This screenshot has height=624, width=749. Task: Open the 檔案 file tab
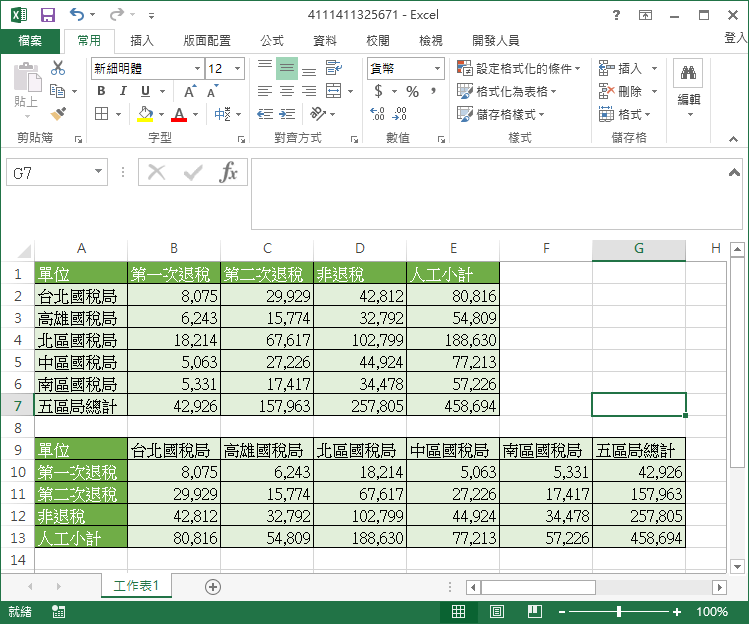[30, 41]
